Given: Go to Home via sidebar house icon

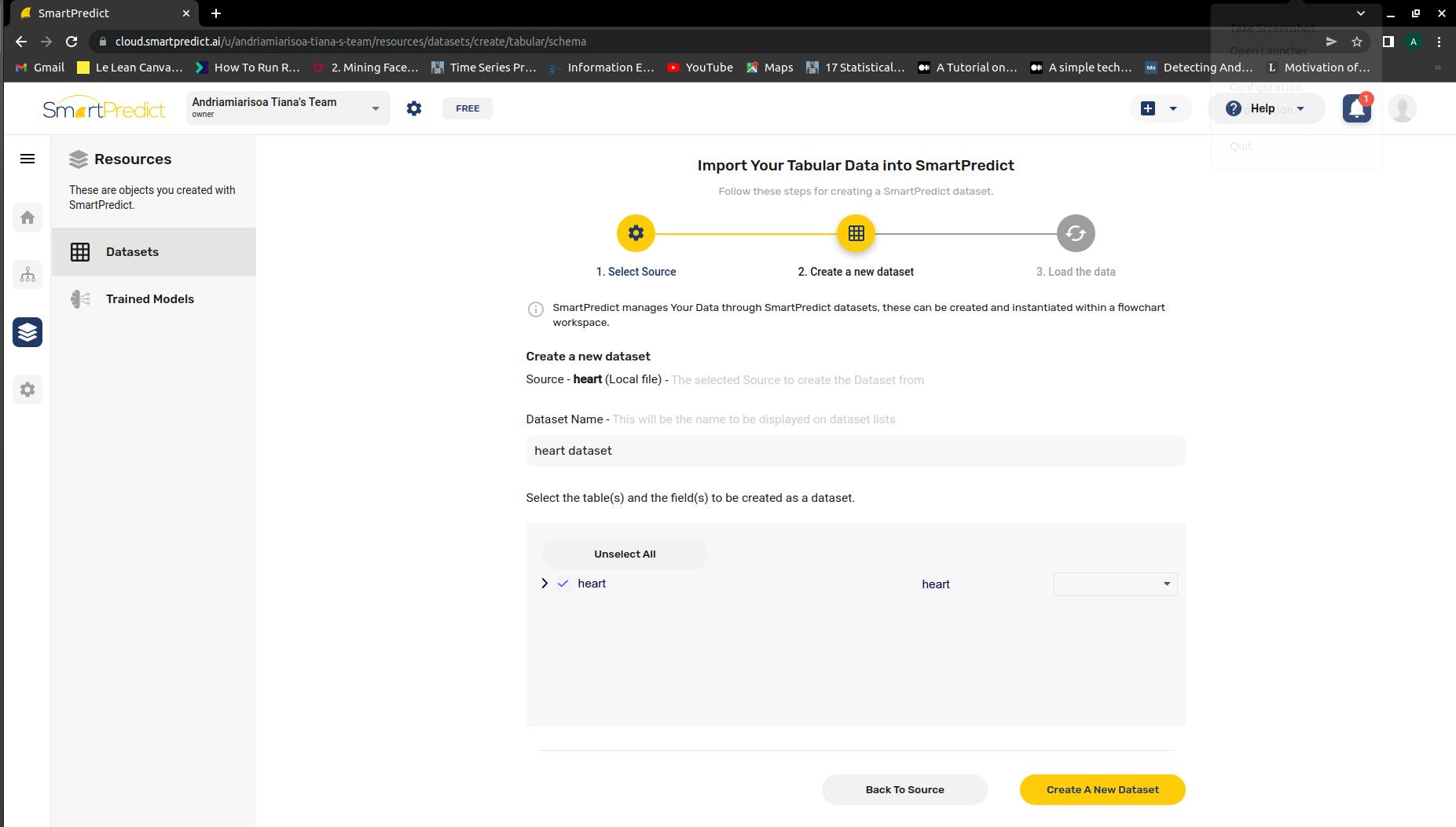Looking at the screenshot, I should [x=28, y=218].
